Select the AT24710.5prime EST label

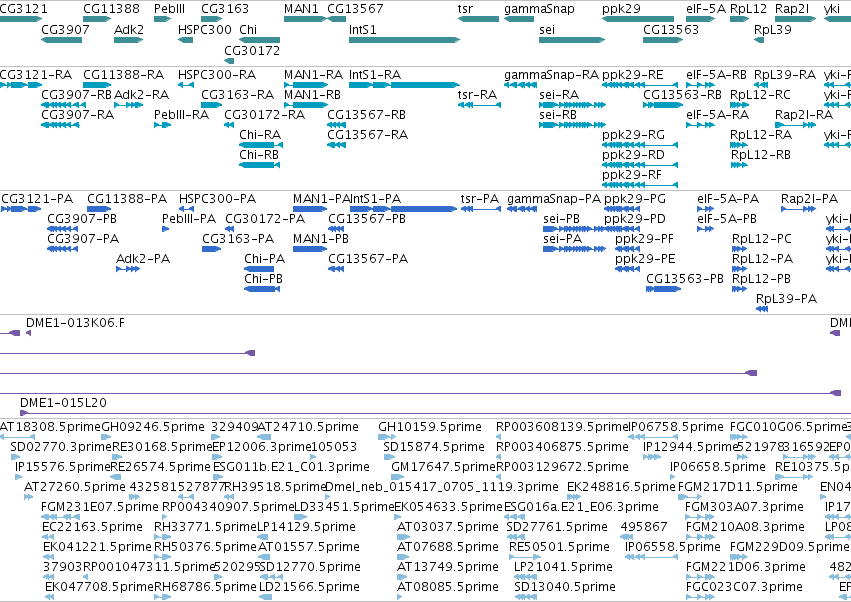pos(308,428)
